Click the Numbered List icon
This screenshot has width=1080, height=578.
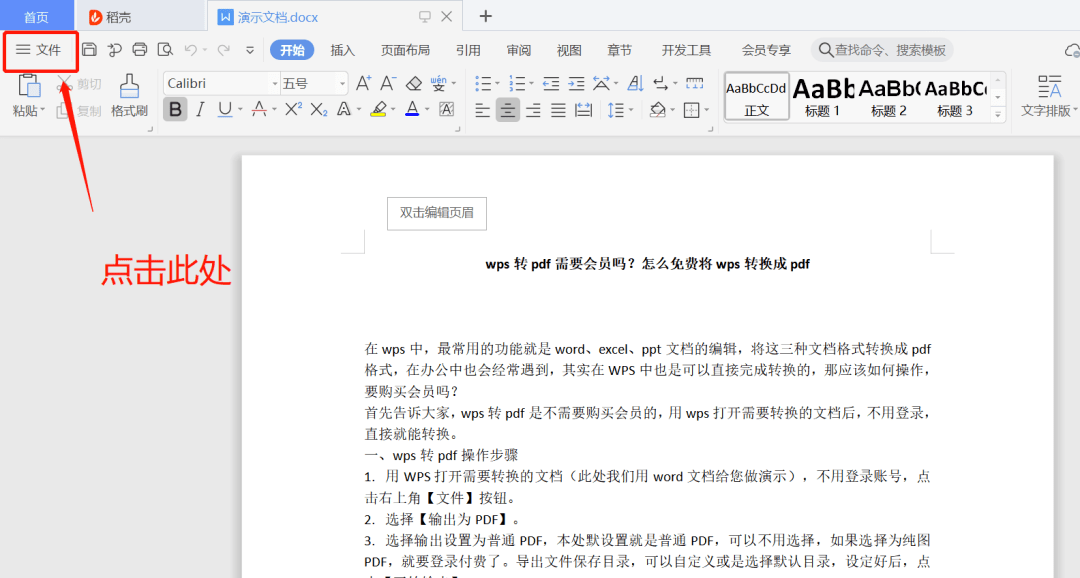click(x=517, y=83)
